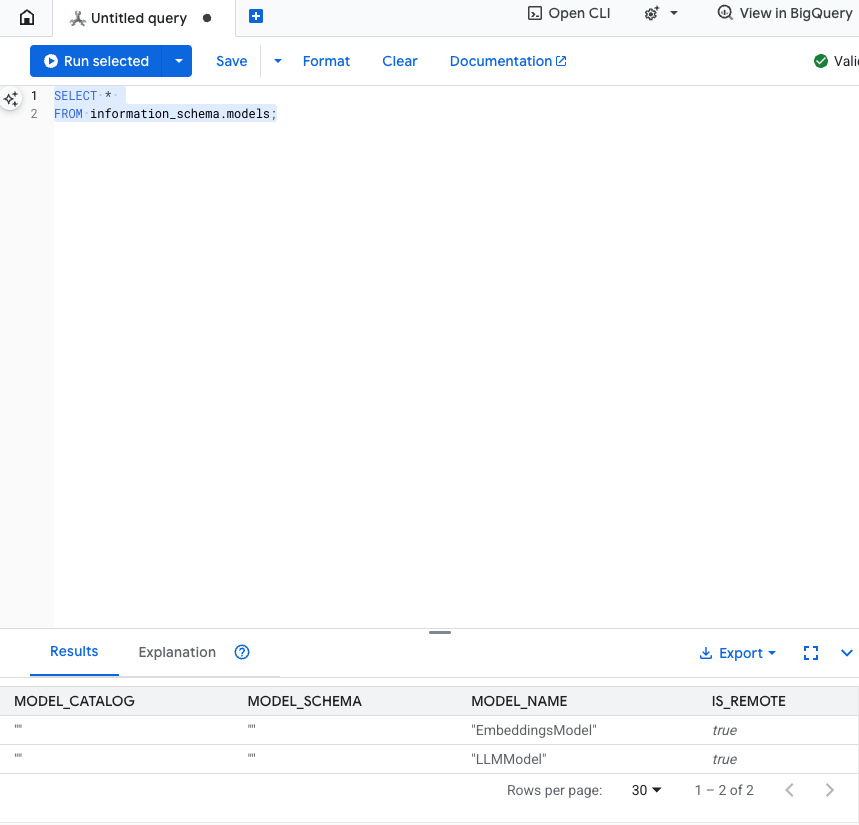This screenshot has width=859, height=825.
Task: Open help for Explanation tab
Action: tap(242, 652)
